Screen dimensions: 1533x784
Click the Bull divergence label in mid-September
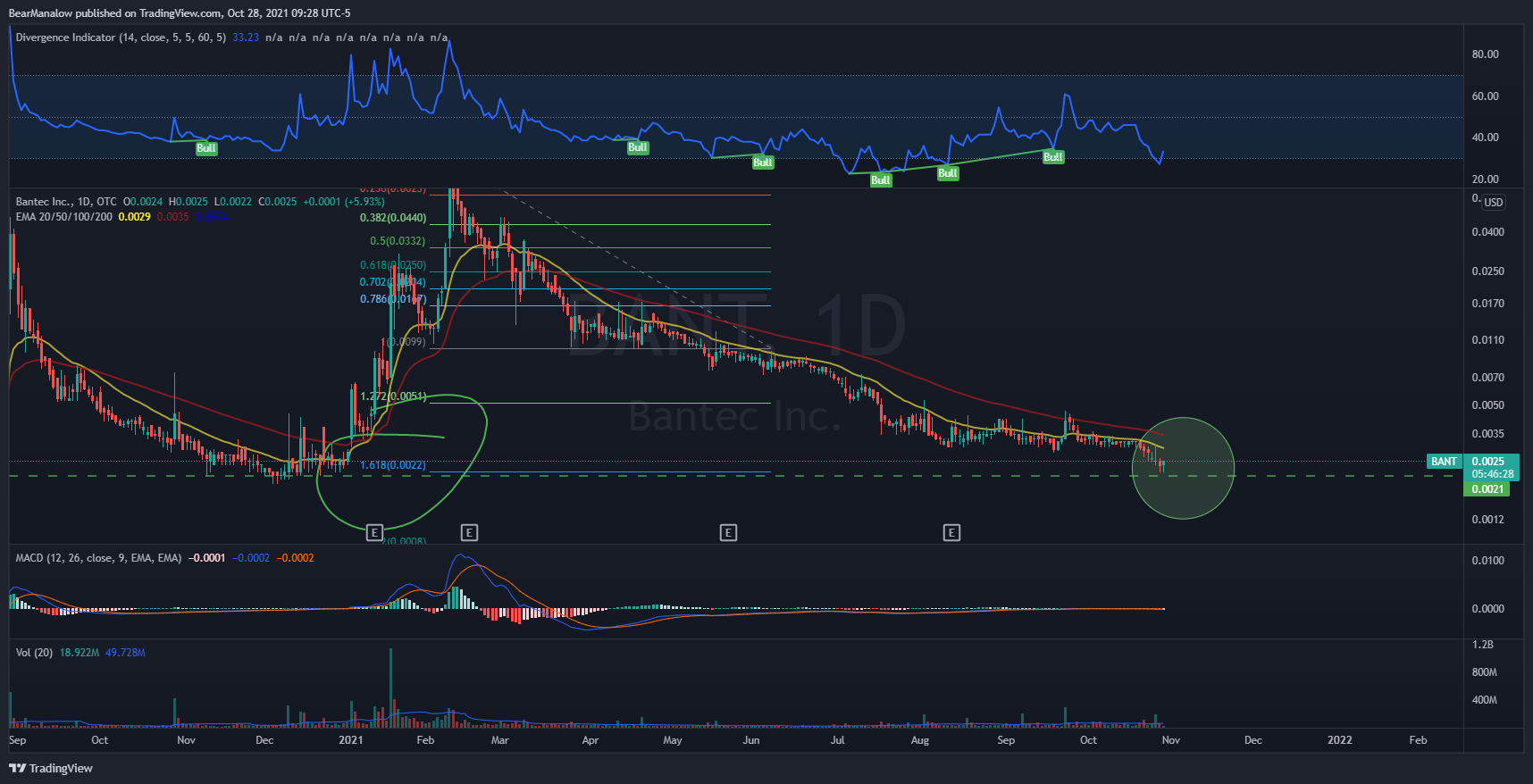tap(1053, 157)
